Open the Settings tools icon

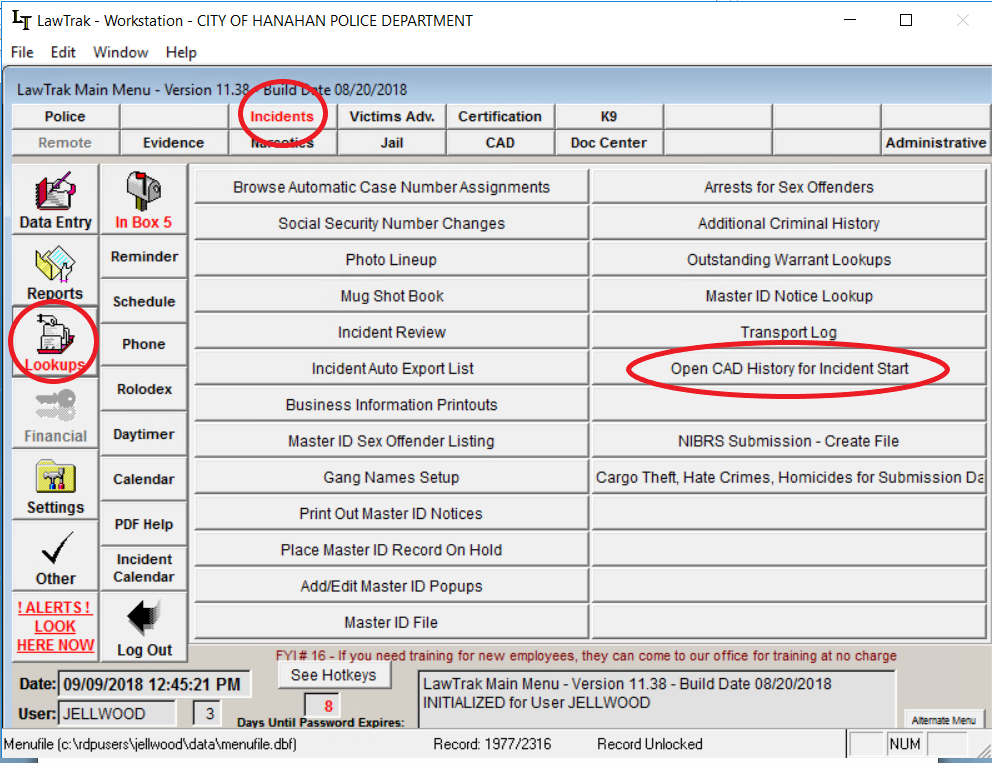pyautogui.click(x=55, y=485)
